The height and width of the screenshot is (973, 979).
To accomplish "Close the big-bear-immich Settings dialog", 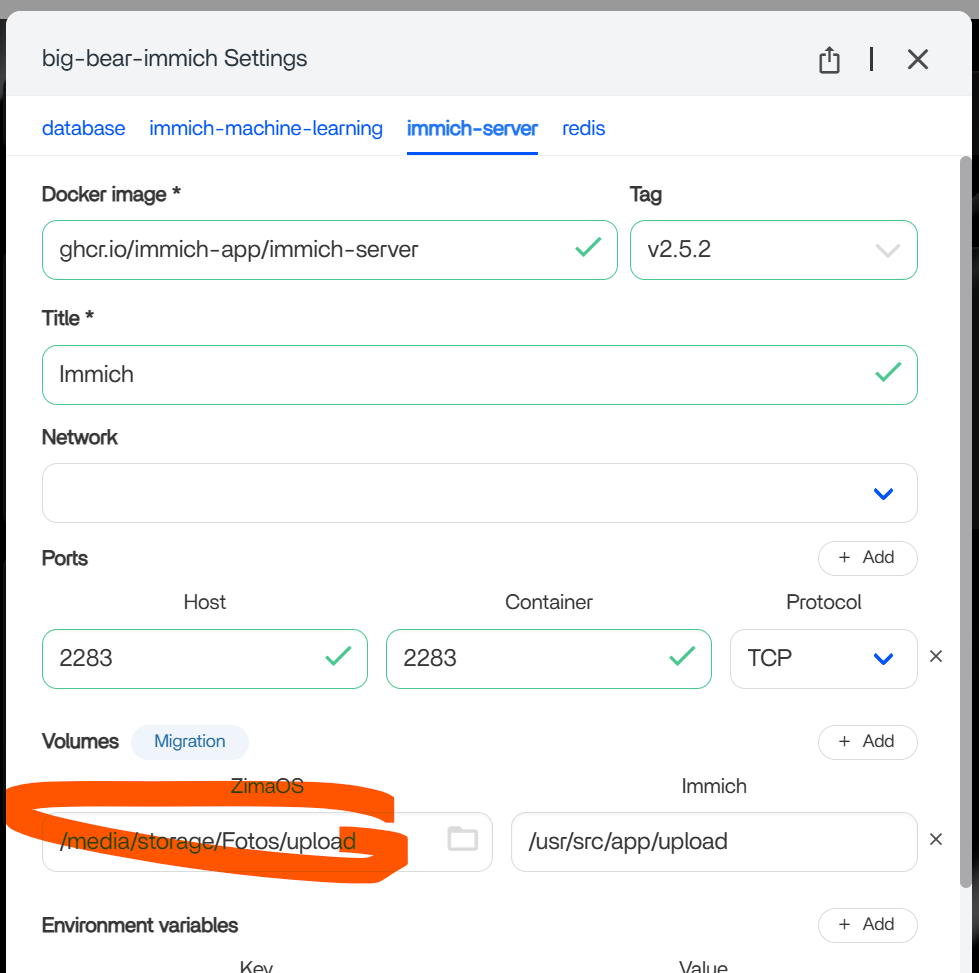I will click(917, 60).
